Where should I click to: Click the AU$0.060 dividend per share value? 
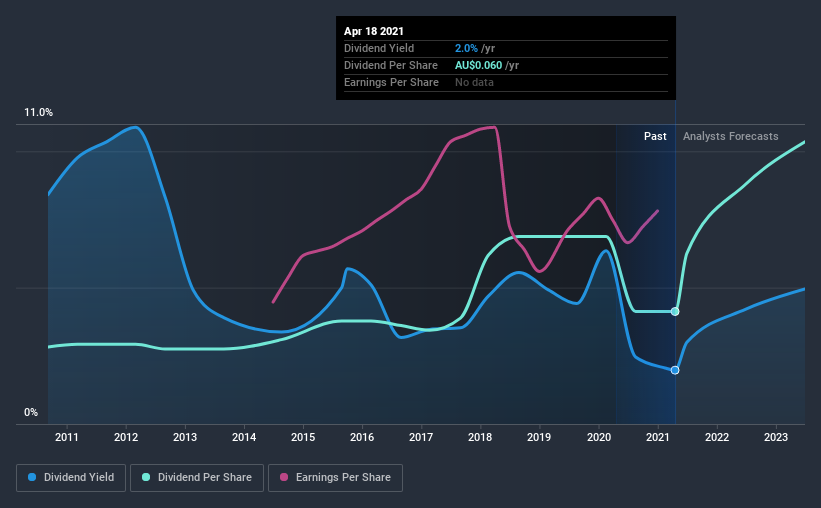478,65
